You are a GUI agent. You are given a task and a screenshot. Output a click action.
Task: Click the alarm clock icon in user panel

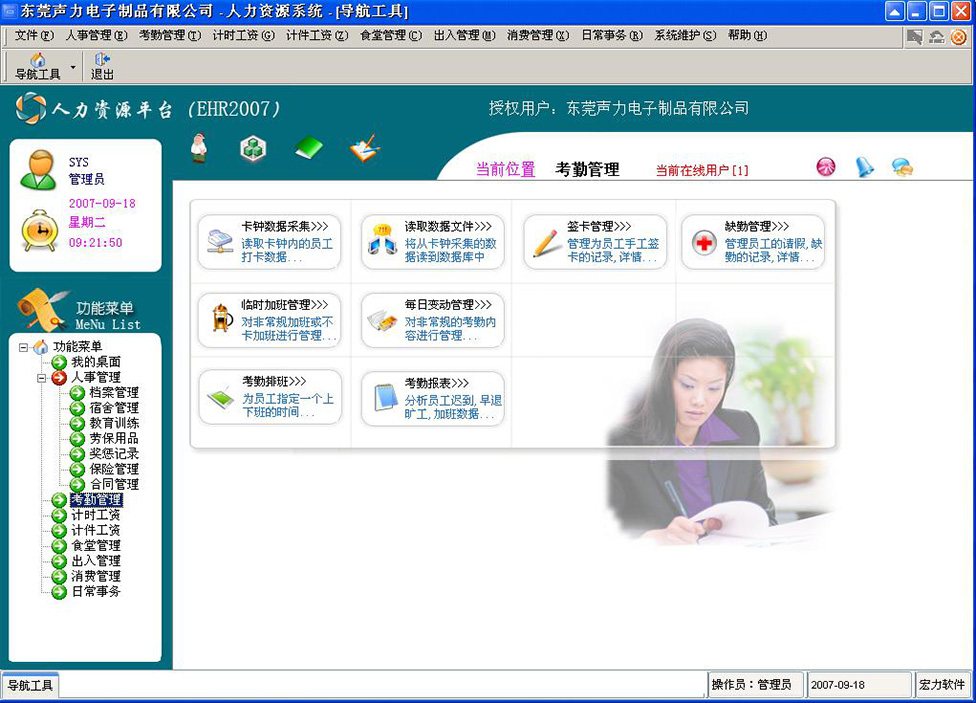40,230
